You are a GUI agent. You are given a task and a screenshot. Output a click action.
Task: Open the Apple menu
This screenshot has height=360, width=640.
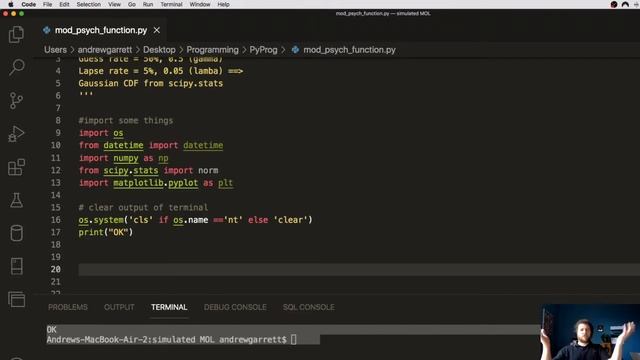pyautogui.click(x=11, y=4)
